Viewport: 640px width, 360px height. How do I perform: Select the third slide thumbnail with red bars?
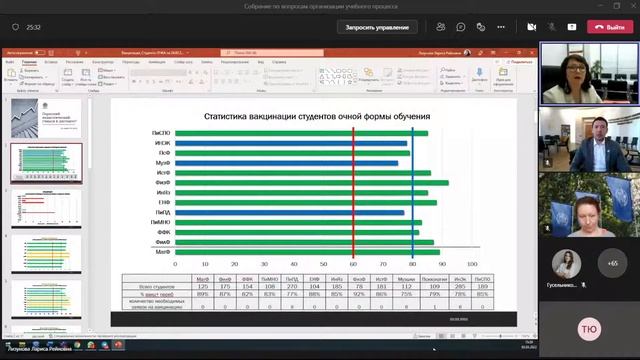[x=46, y=209]
